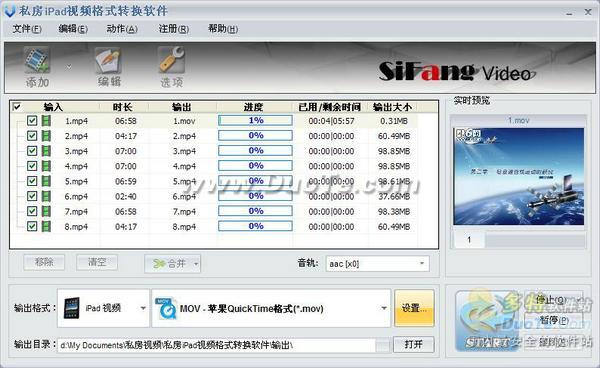The image size is (600, 368).
Task: Click the 时长 column header
Action: [x=123, y=107]
